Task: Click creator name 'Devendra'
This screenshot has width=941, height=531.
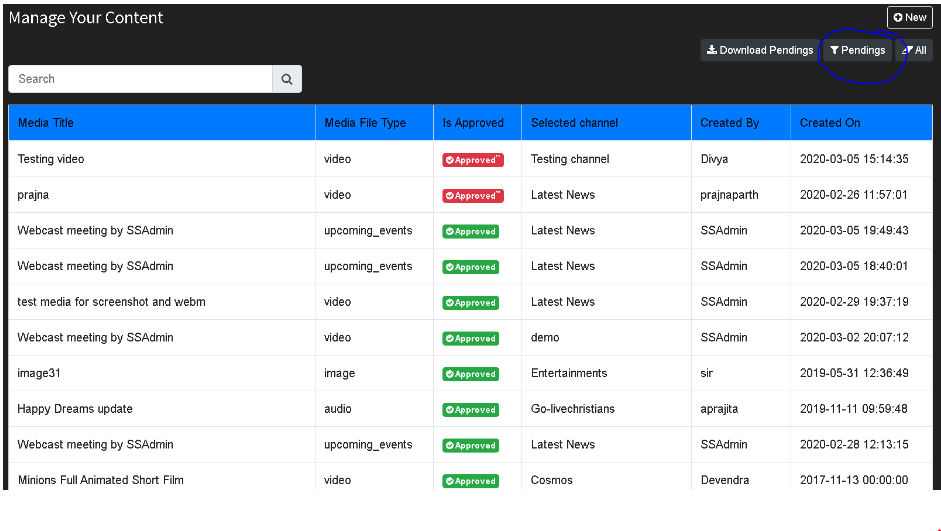Action: click(725, 480)
